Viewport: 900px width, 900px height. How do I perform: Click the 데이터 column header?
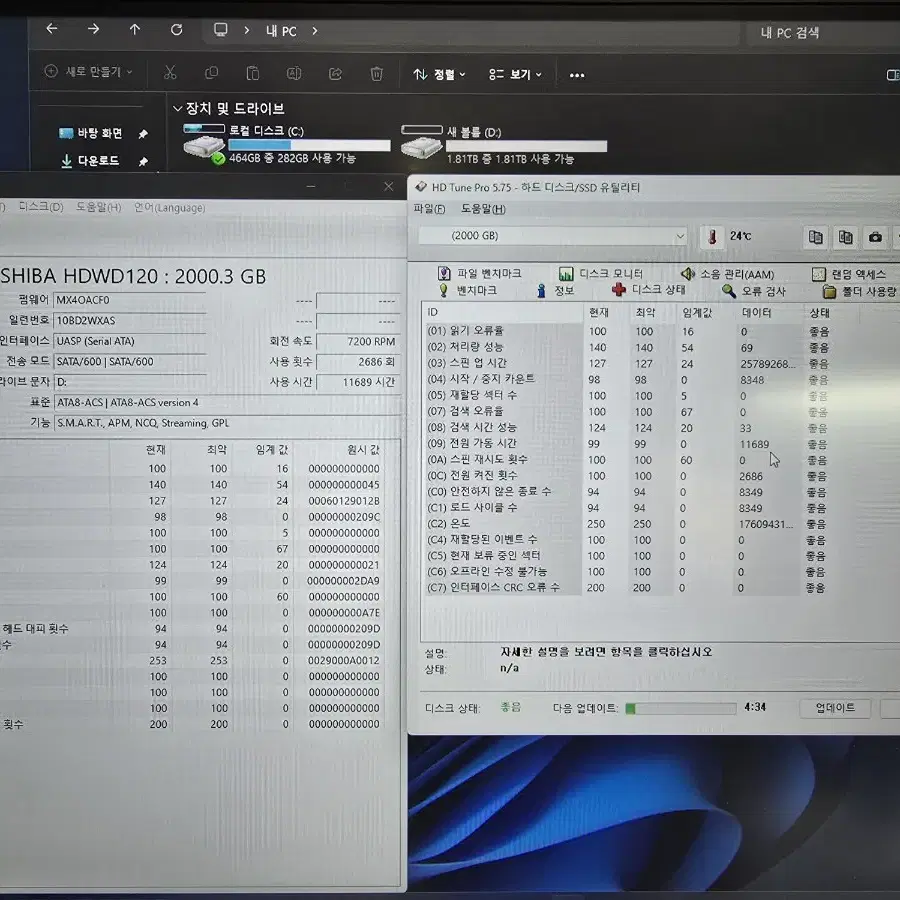[757, 313]
